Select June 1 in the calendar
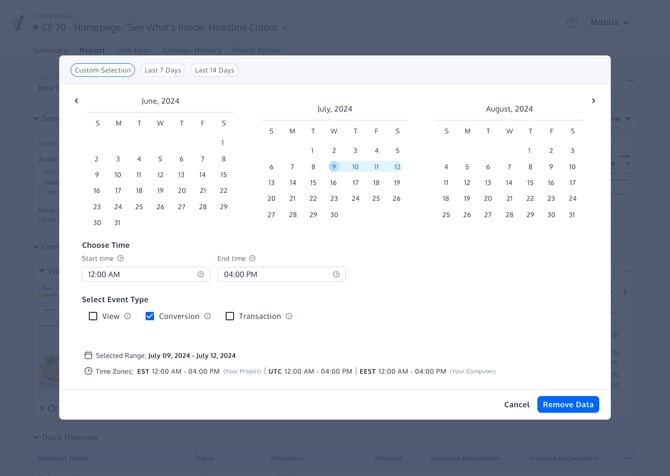This screenshot has width=670, height=476. pos(223,143)
